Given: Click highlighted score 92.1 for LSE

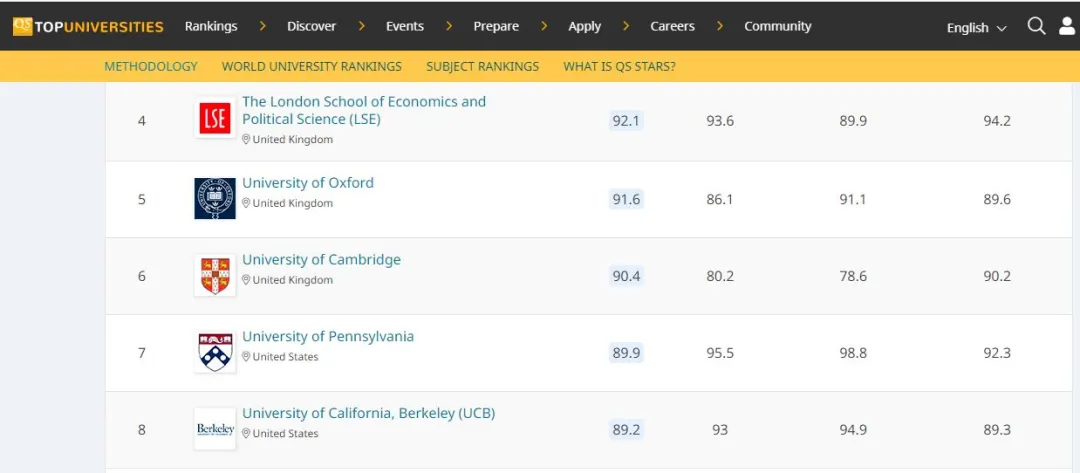Looking at the screenshot, I should point(626,121).
